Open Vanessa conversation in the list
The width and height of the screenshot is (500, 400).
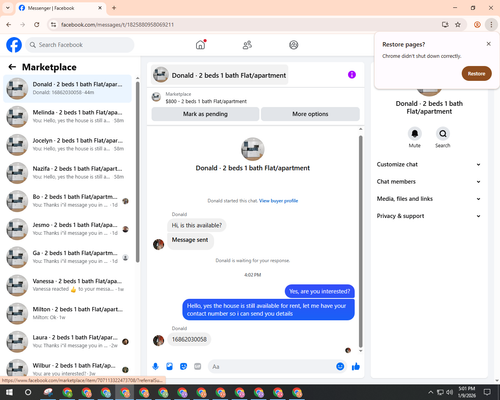point(68,285)
